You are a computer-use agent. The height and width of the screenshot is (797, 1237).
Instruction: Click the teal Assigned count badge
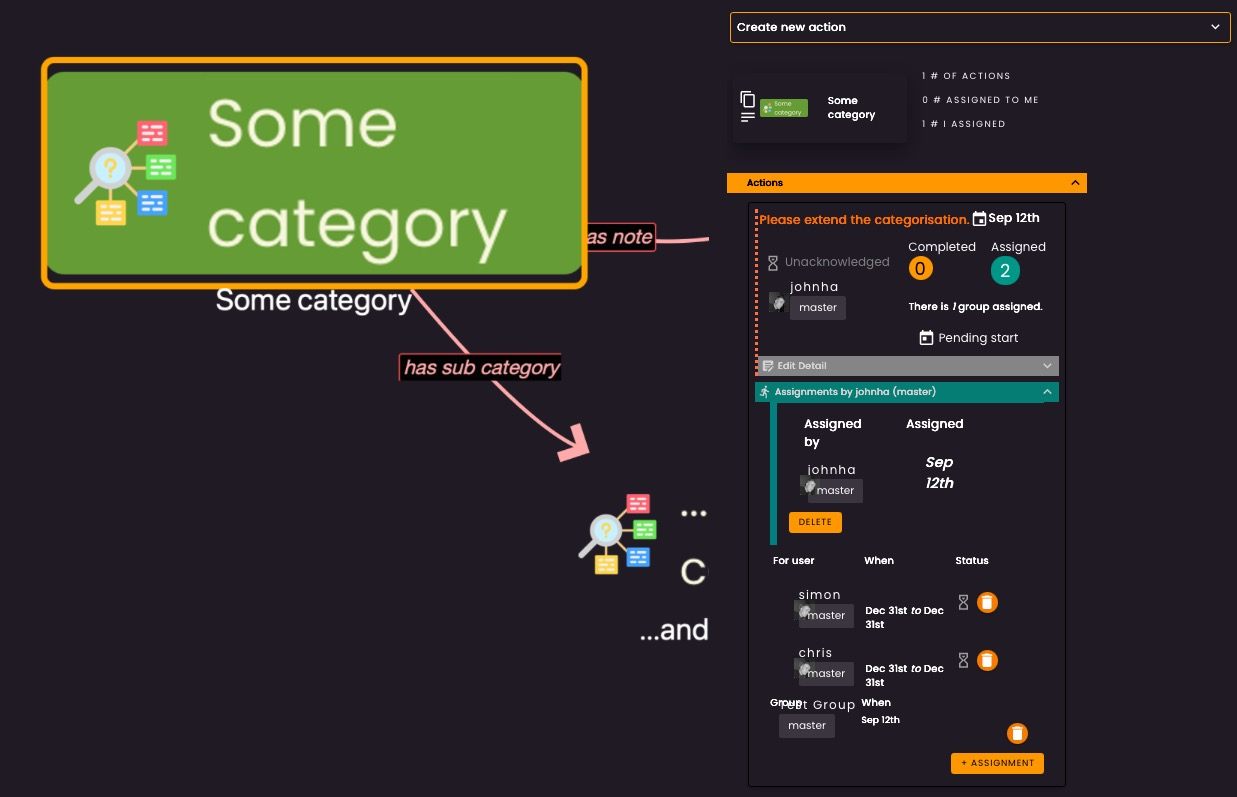coord(1004,270)
